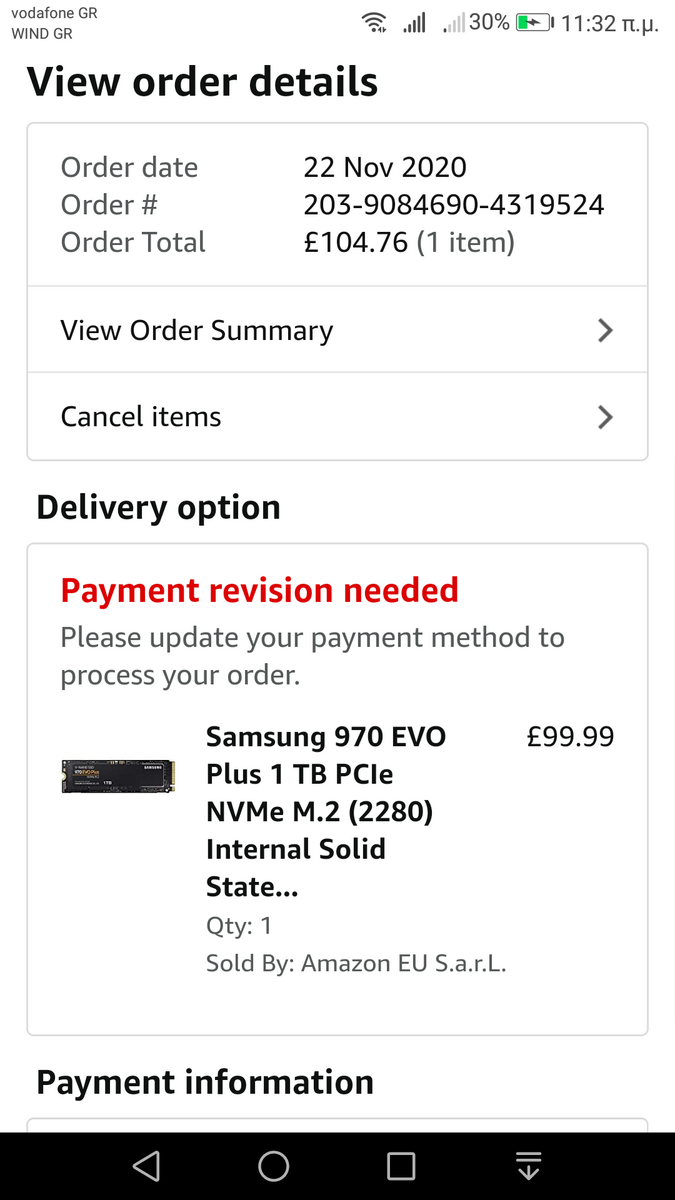Expand Cancel items chevron arrow
The image size is (675, 1200).
point(604,417)
